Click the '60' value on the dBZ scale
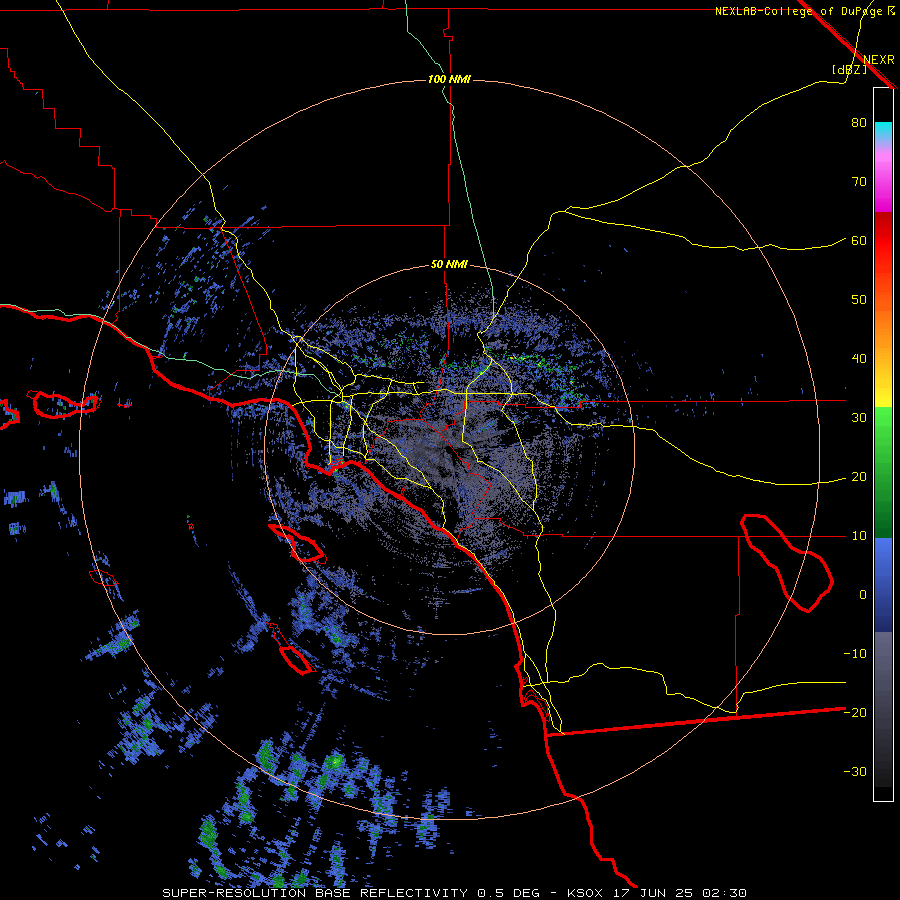The width and height of the screenshot is (900, 900). point(859,241)
